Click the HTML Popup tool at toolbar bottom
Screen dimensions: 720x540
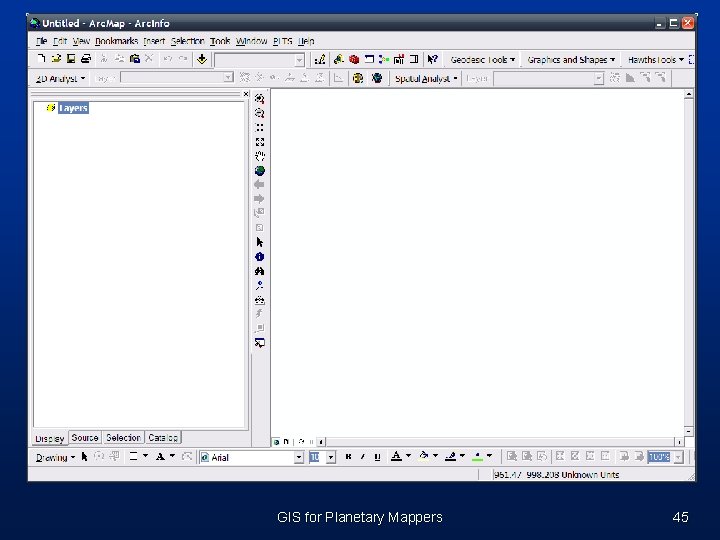259,343
